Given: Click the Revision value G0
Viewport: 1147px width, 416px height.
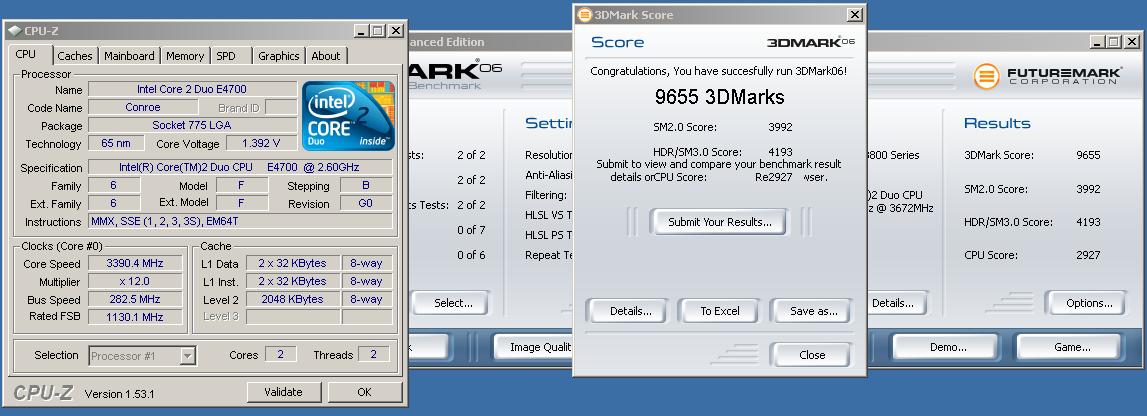Looking at the screenshot, I should point(366,204).
